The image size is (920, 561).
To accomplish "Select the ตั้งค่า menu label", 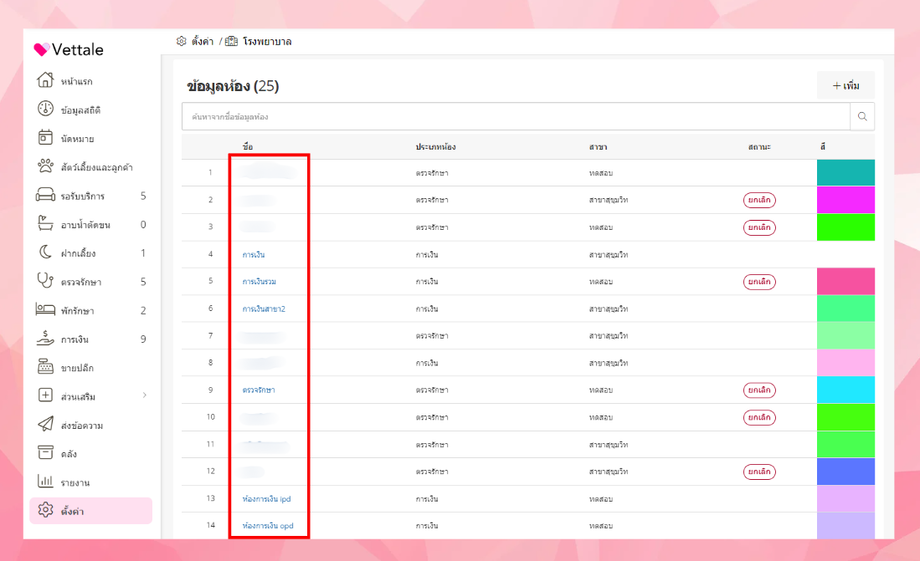I will pyautogui.click(x=72, y=512).
